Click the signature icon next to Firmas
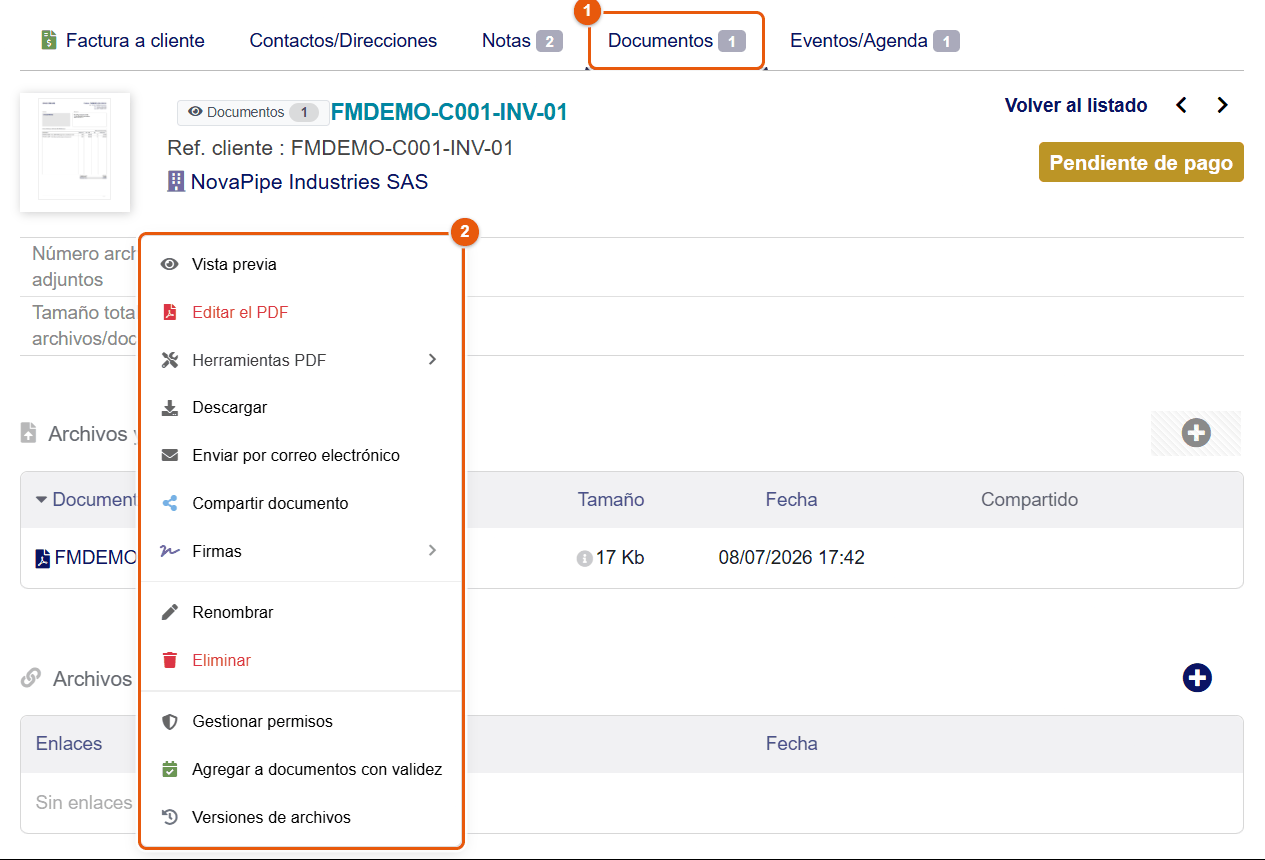Viewport: 1265px width, 860px height. pos(170,551)
